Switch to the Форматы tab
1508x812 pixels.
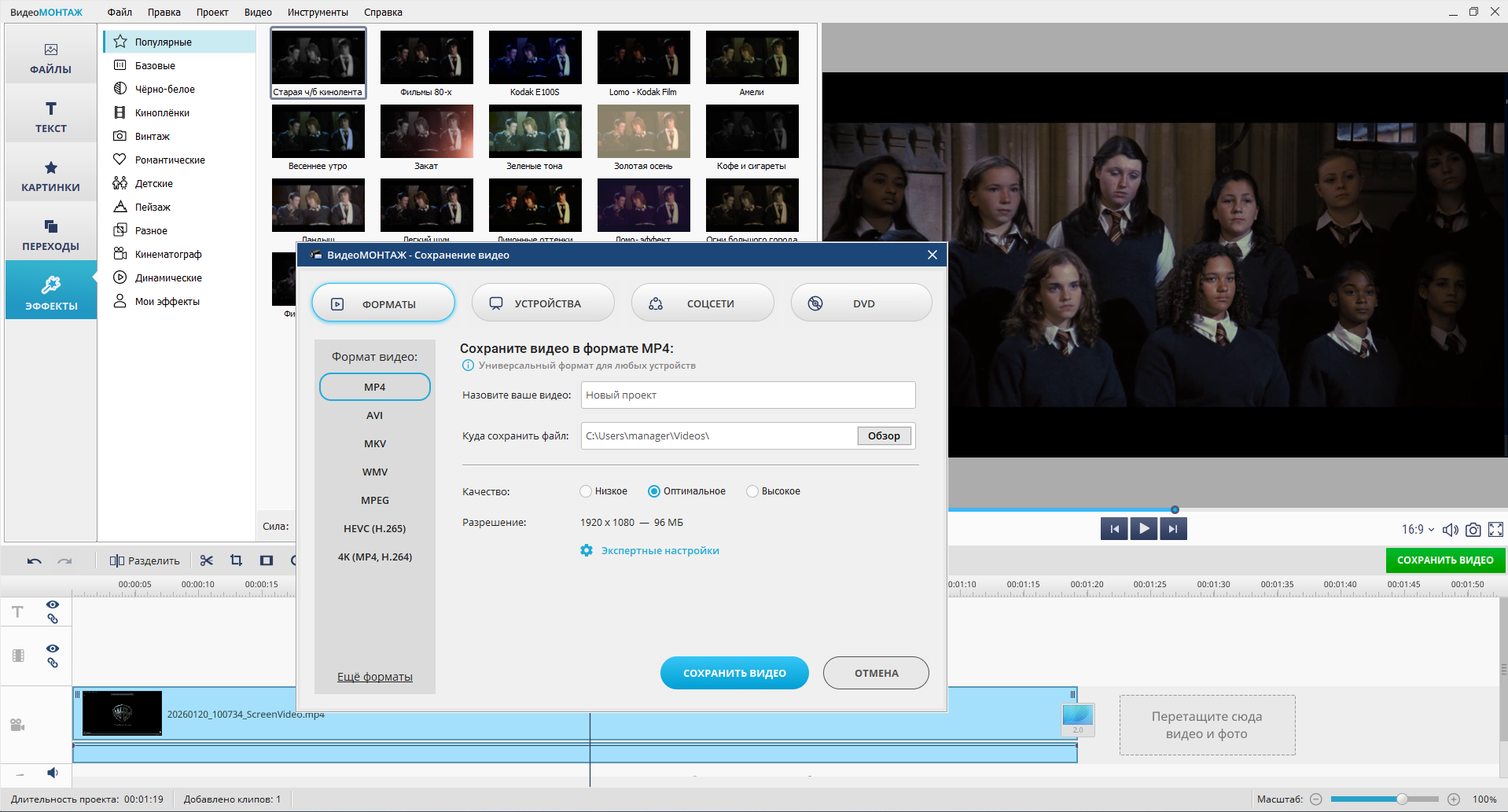point(383,303)
